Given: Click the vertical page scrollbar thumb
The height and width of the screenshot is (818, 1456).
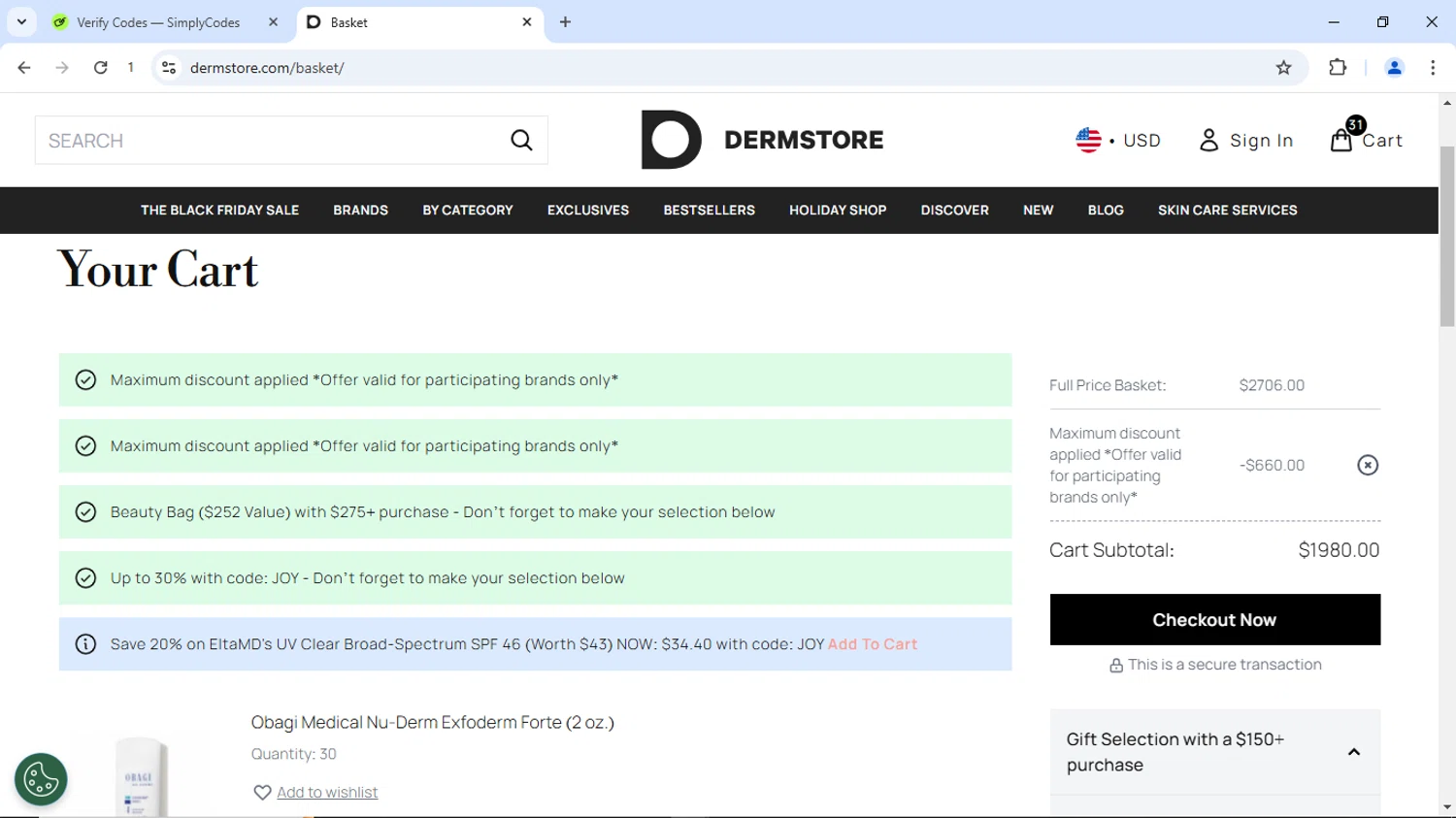Looking at the screenshot, I should coord(1446,236).
